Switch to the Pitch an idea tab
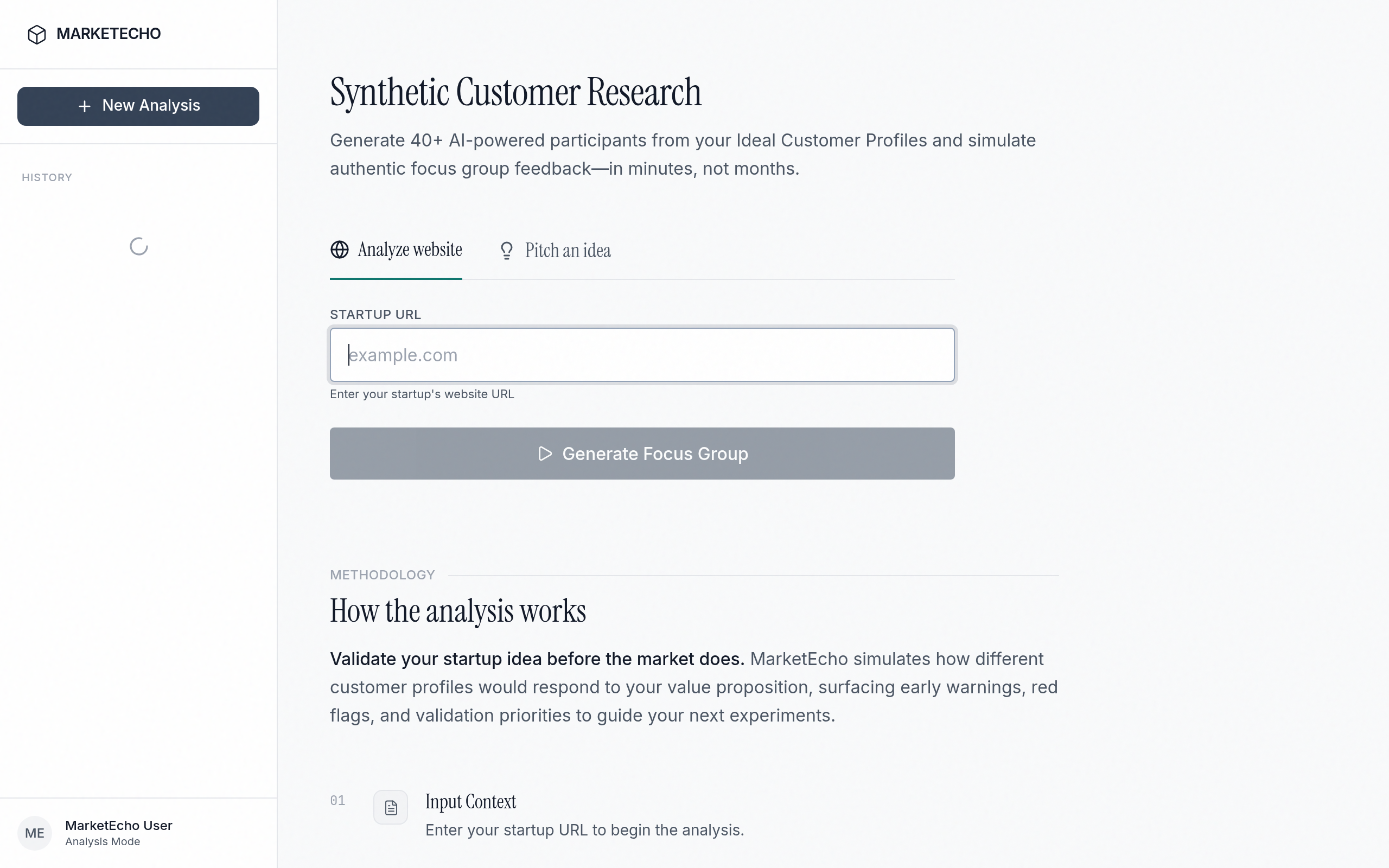Screen dimensions: 1389x868 click(x=567, y=251)
